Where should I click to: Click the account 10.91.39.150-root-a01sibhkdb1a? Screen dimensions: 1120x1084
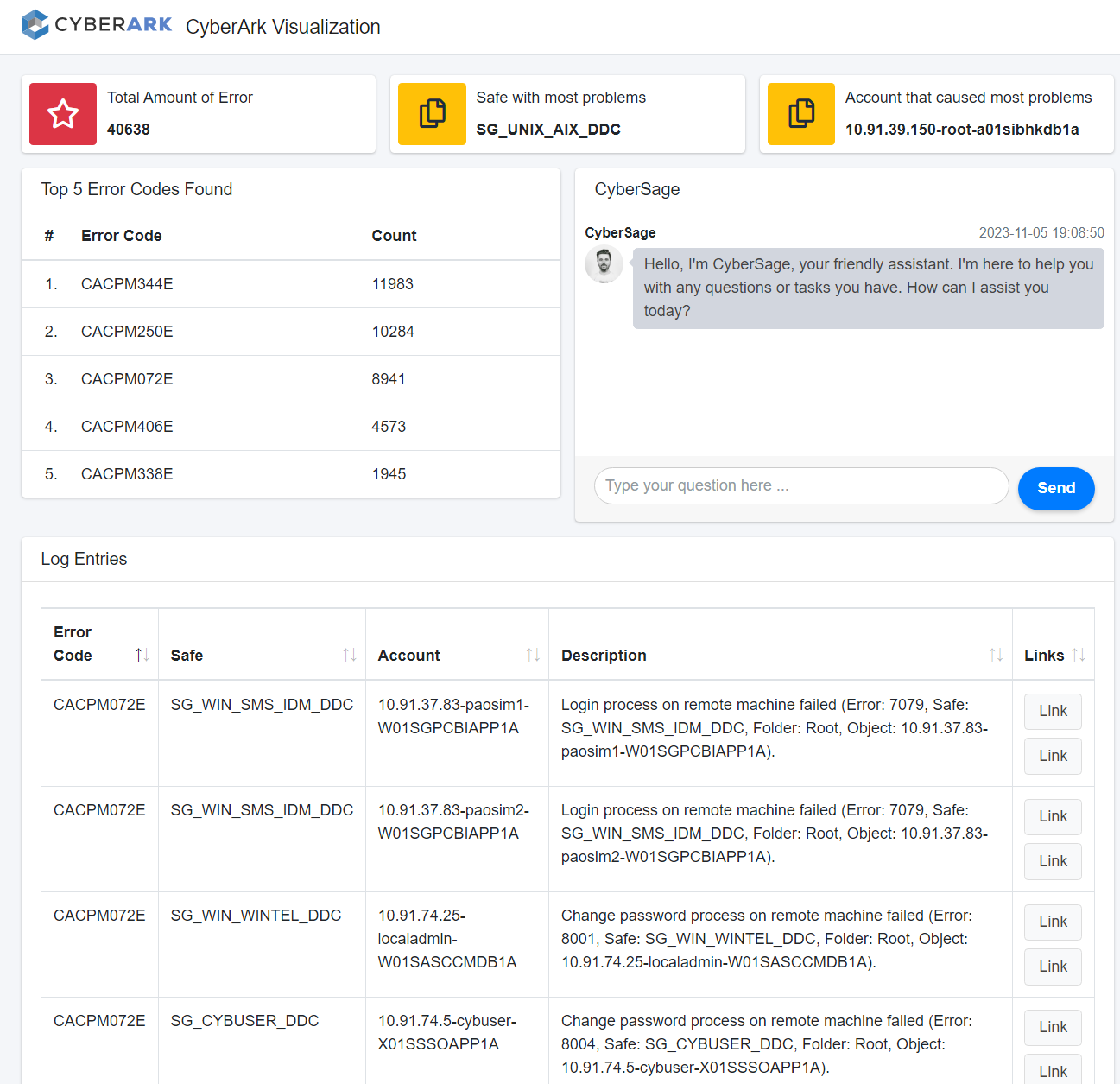[962, 130]
